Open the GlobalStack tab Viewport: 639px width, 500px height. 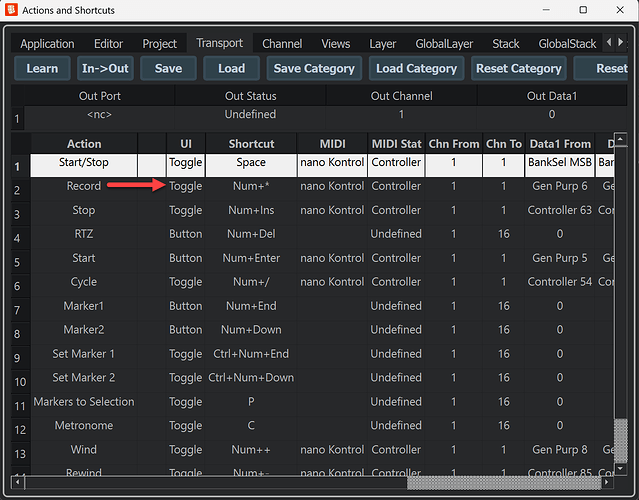click(567, 44)
